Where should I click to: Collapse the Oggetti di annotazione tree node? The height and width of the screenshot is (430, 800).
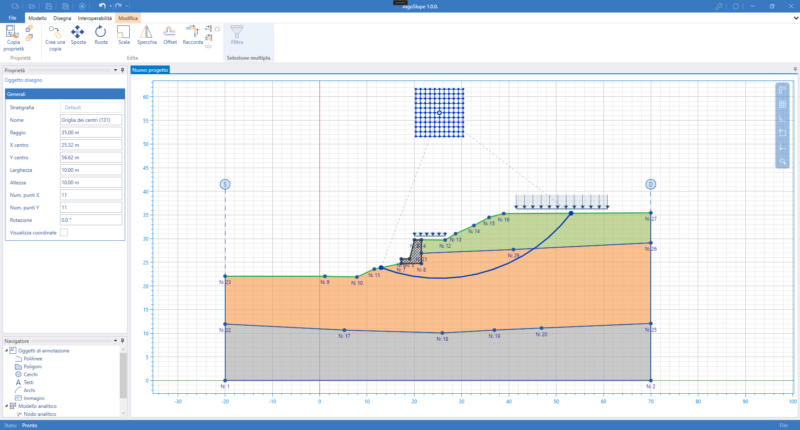pos(7,350)
